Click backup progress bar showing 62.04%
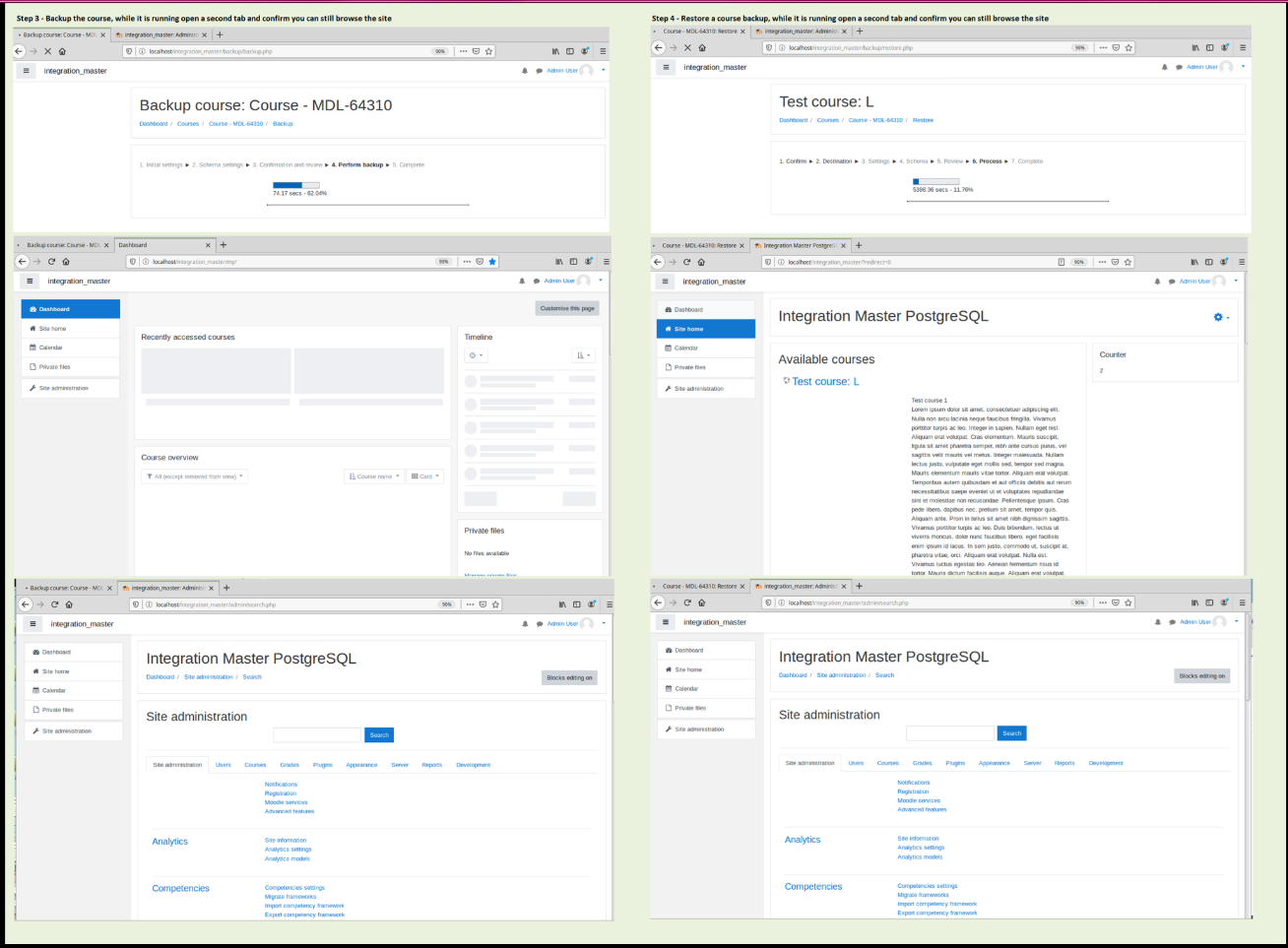Image resolution: width=1288 pixels, height=948 pixels. [296, 184]
